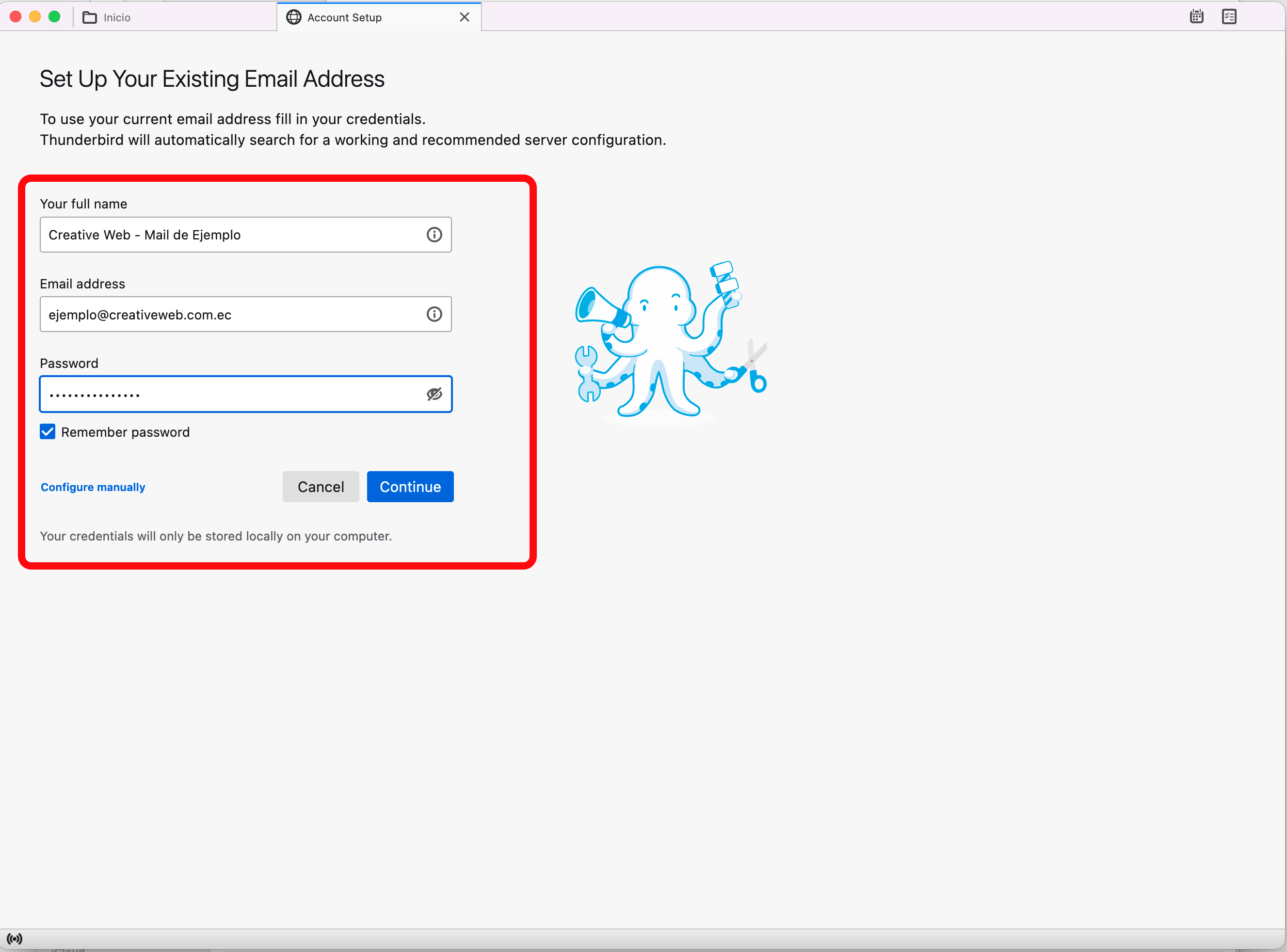This screenshot has width=1287, height=952.
Task: Click the info icon in full name field
Action: click(434, 235)
